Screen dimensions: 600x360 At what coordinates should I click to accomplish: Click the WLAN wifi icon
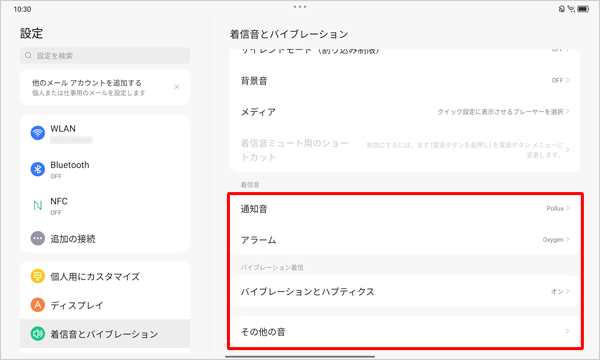tap(38, 133)
